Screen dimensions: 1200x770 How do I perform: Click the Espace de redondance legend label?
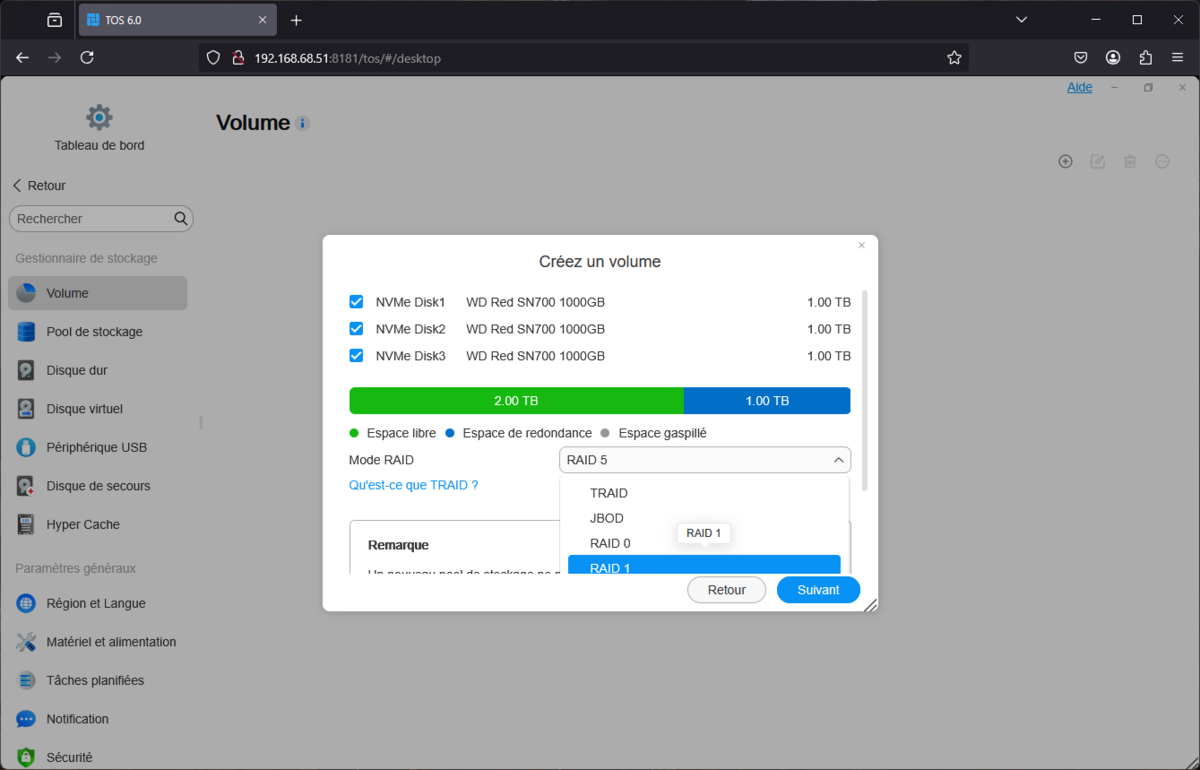click(527, 433)
